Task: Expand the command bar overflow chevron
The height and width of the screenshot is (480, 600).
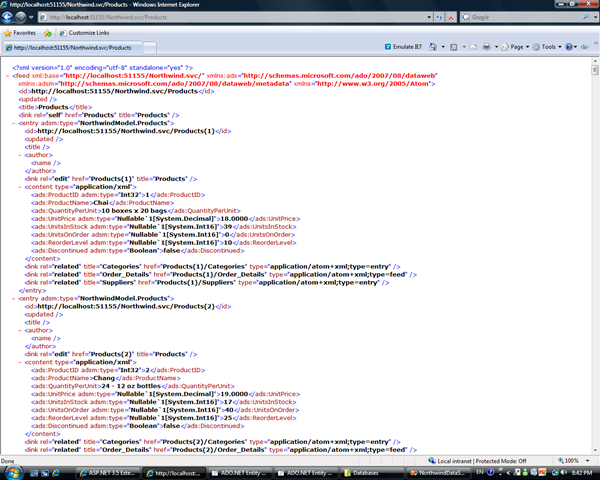Action: click(x=596, y=43)
